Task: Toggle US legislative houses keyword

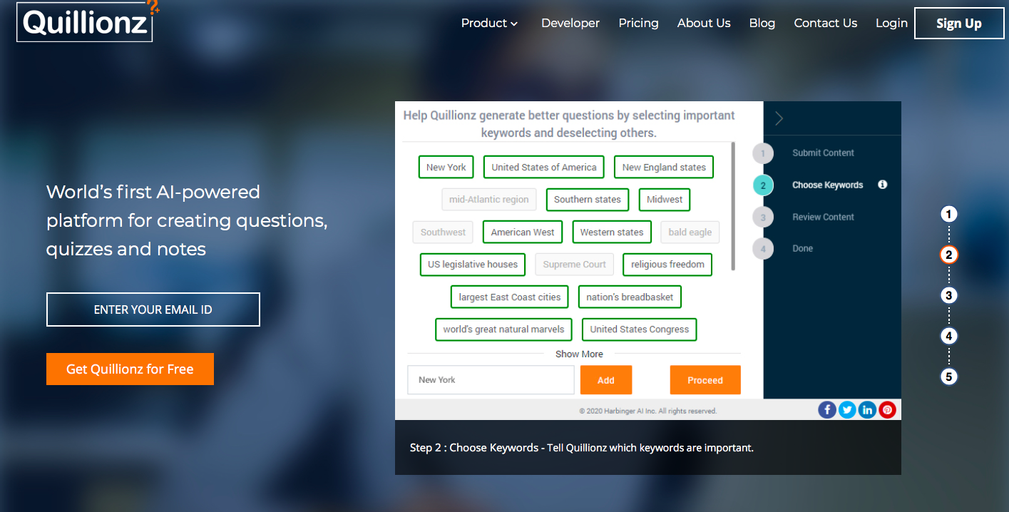Action: (x=473, y=264)
